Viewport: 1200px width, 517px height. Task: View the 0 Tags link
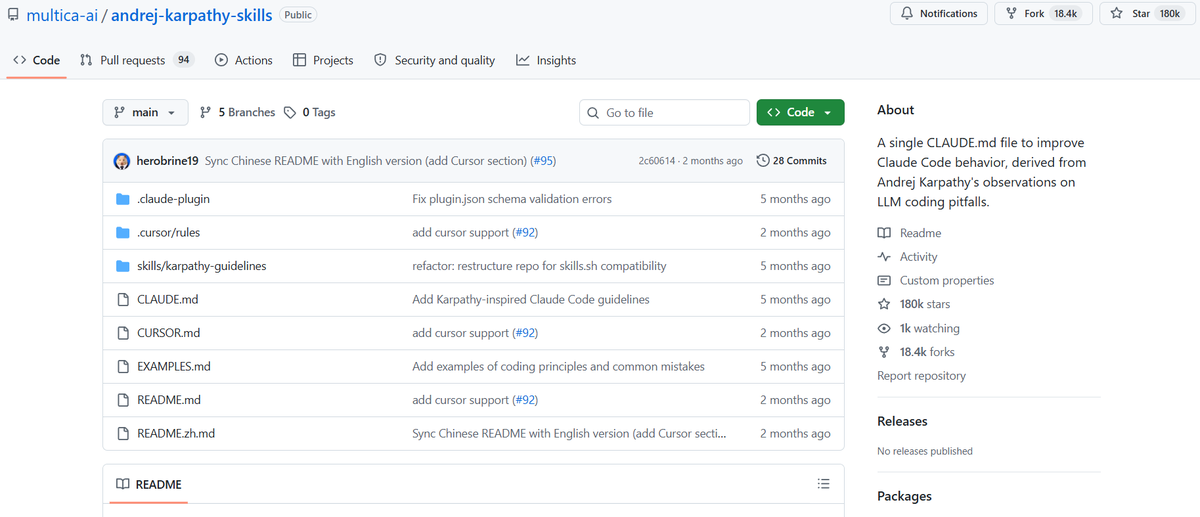click(310, 112)
